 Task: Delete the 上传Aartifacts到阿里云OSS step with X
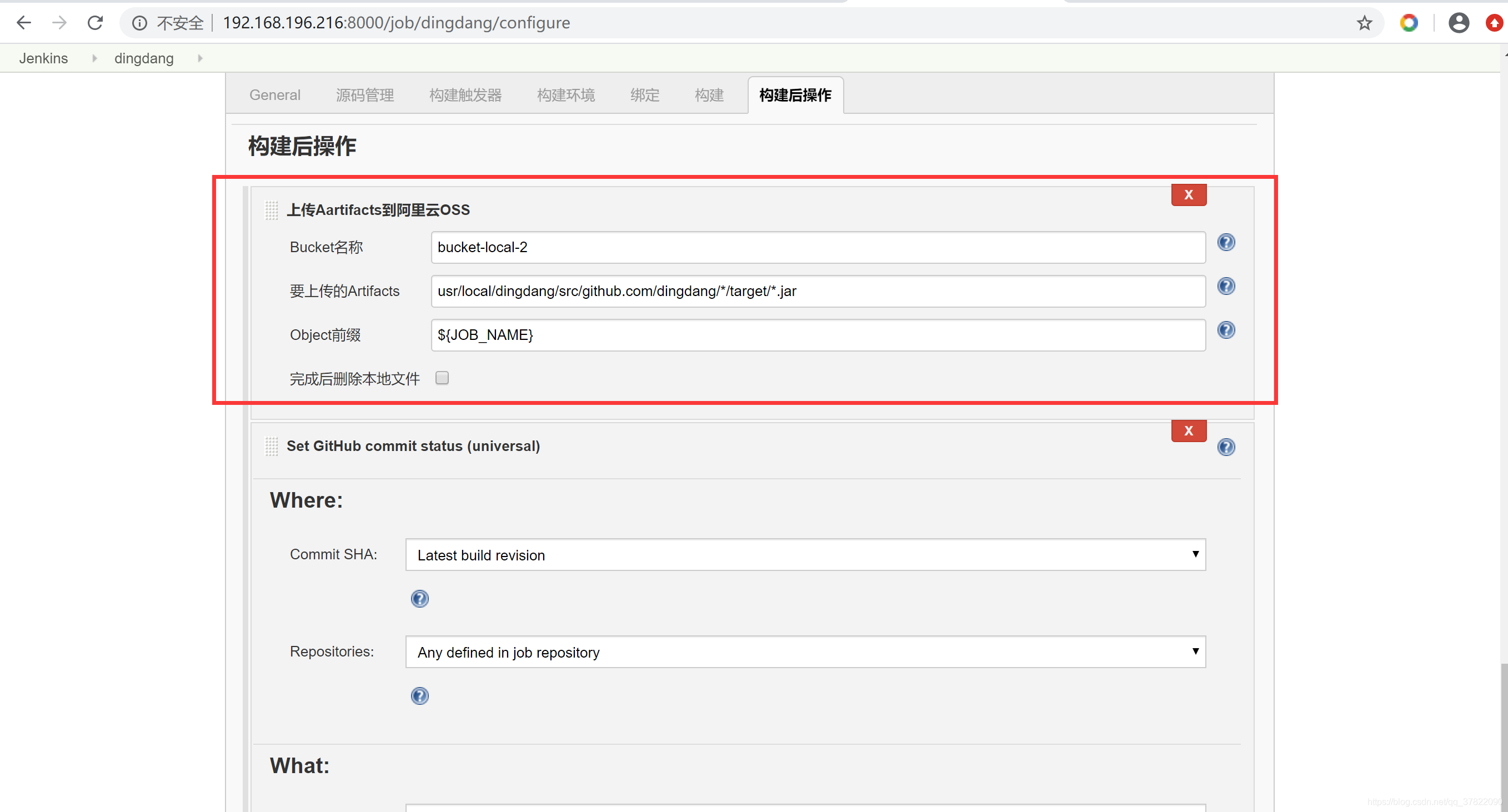1189,195
